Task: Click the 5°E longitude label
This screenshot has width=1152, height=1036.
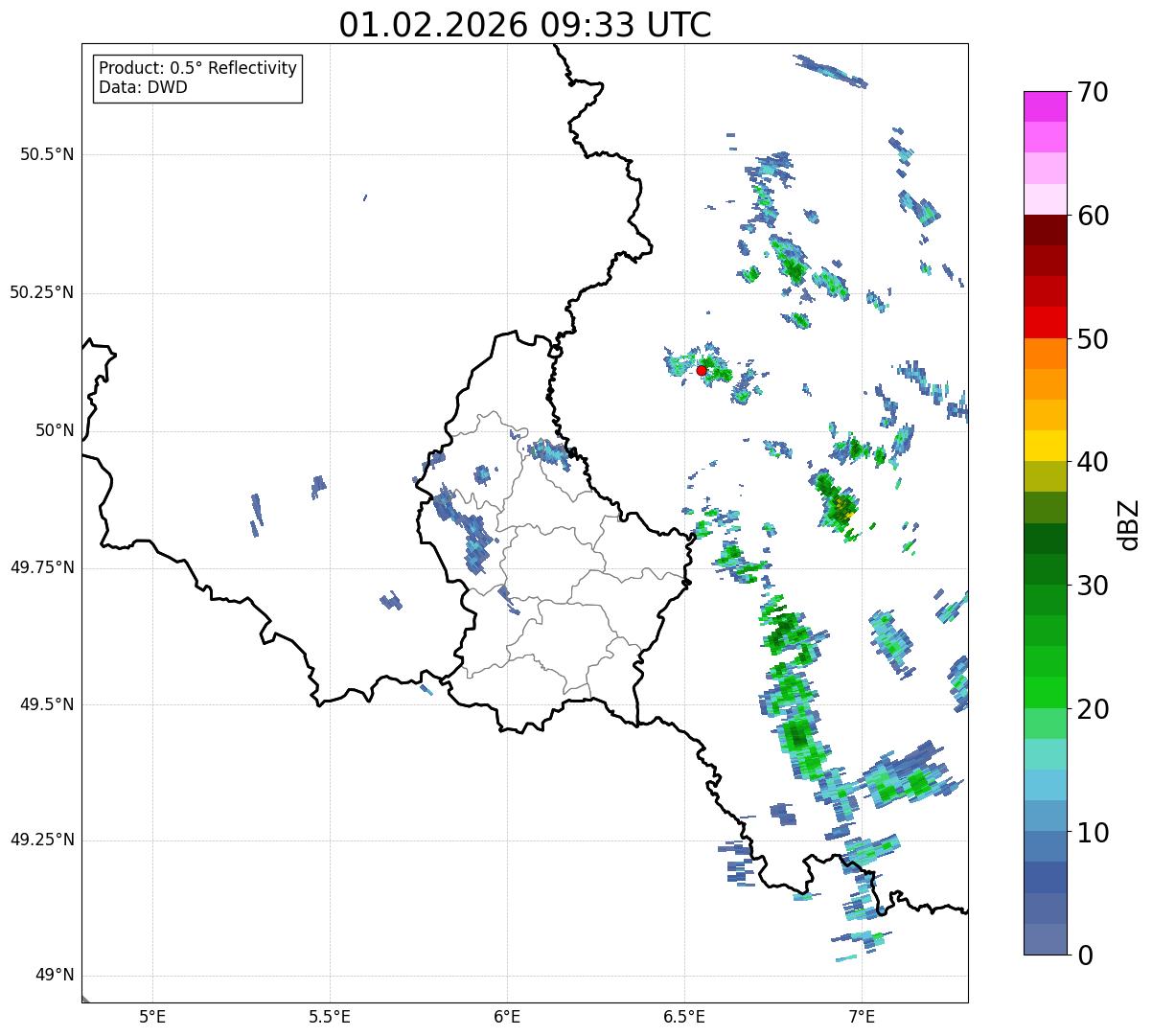Action: pos(152,1016)
